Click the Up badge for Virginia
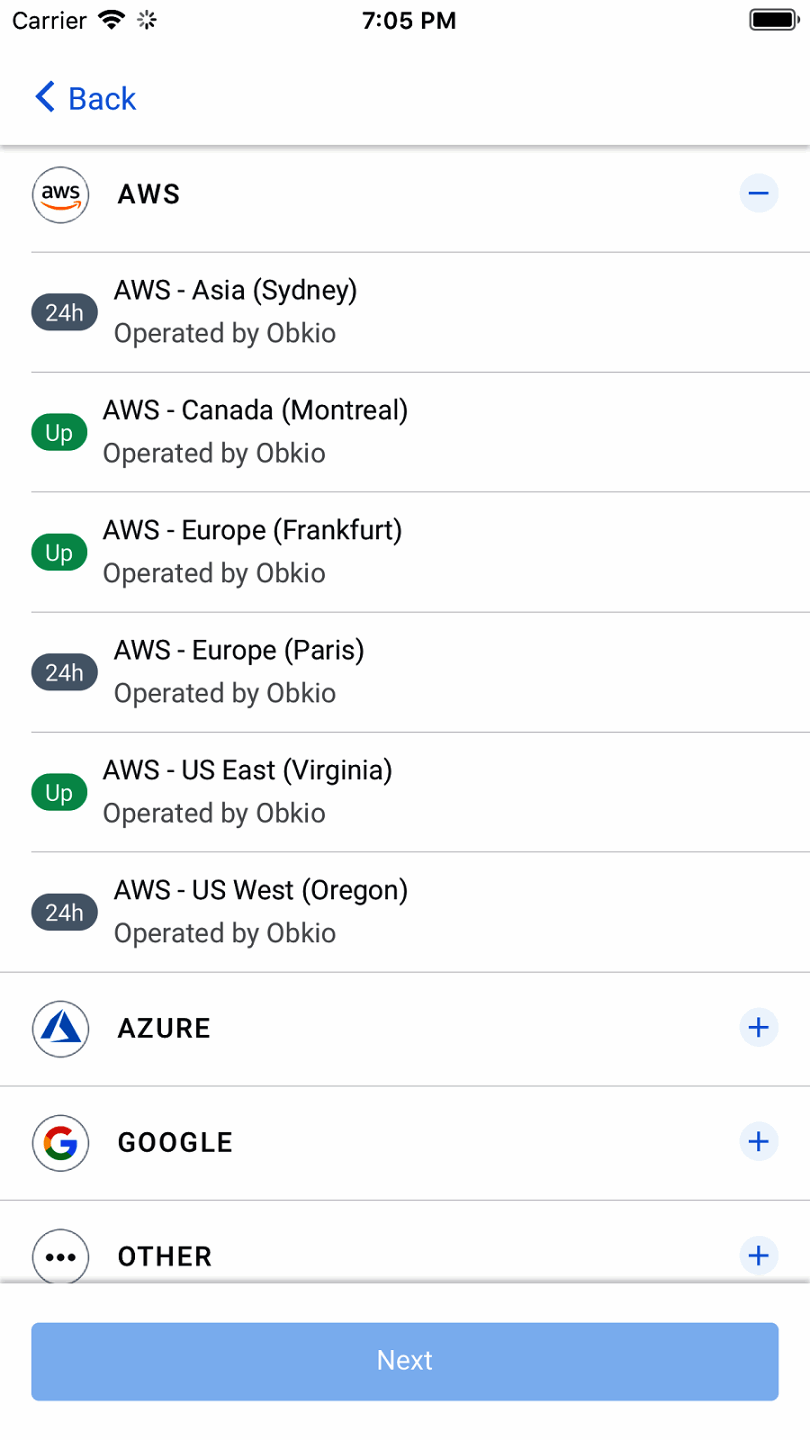Screen dimensions: 810x1440 pyautogui.click(x=59, y=793)
